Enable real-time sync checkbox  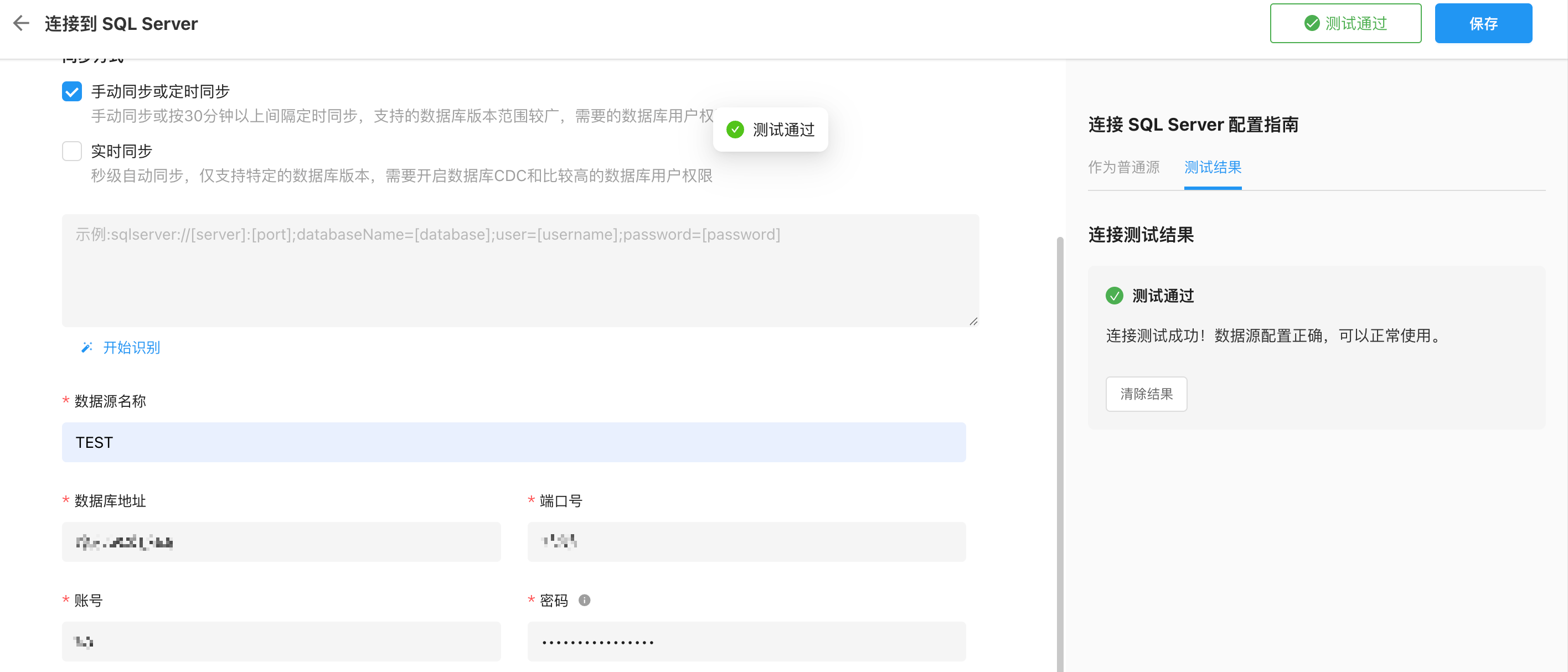click(x=72, y=151)
